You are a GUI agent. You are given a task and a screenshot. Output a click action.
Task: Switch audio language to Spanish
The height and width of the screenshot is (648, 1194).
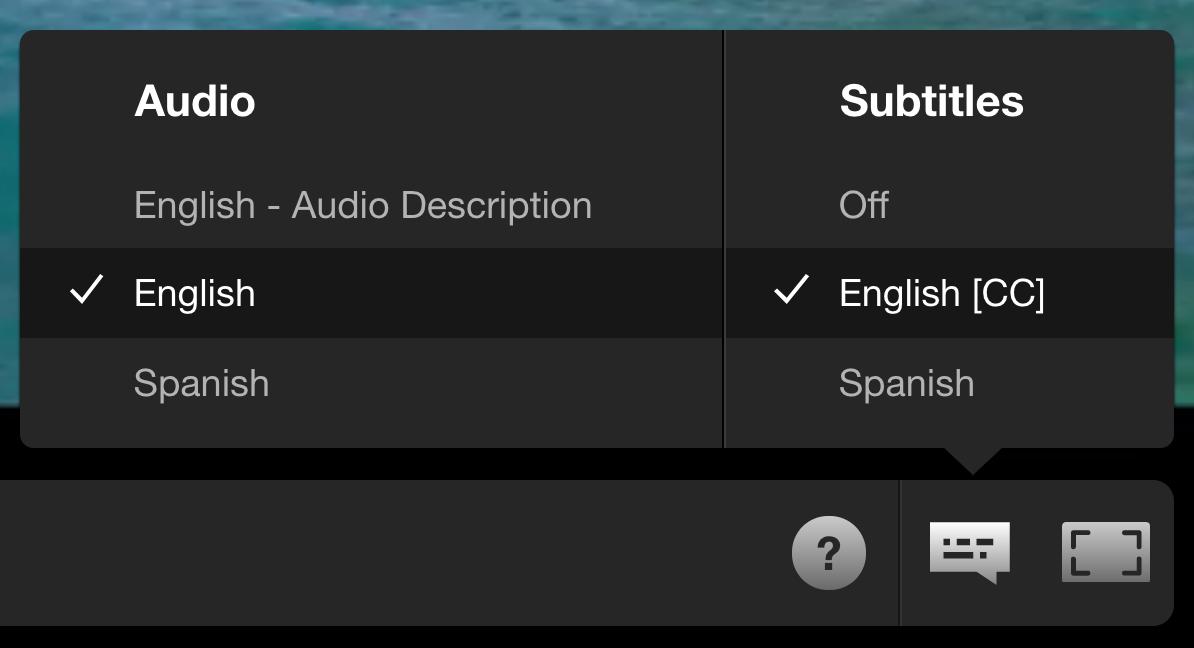click(x=201, y=384)
